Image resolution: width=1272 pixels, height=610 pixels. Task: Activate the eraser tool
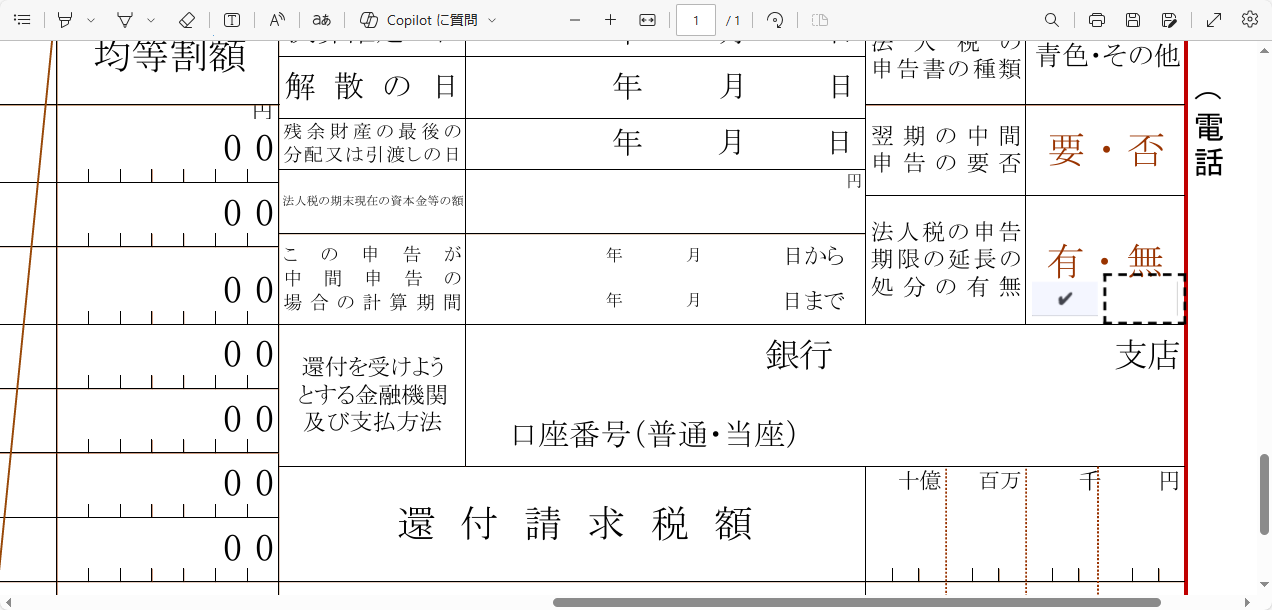click(186, 20)
